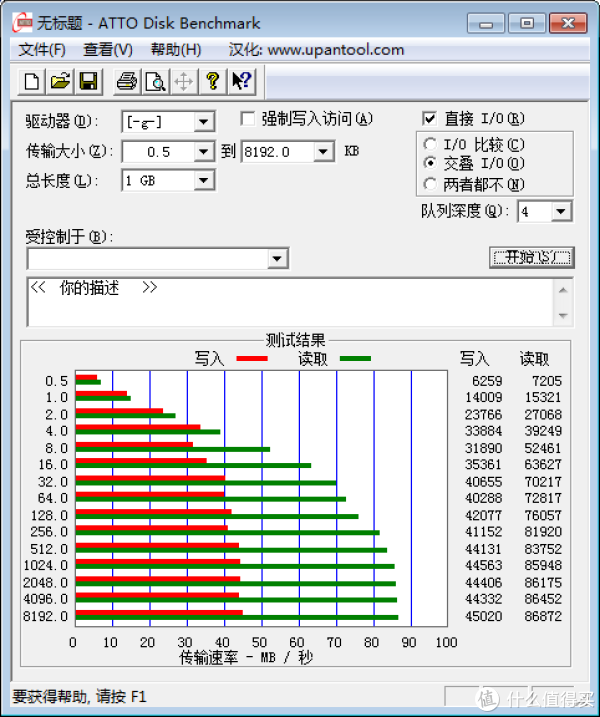Maximize the ATTO Disk Benchmark window
The height and width of the screenshot is (717, 600).
[527, 23]
